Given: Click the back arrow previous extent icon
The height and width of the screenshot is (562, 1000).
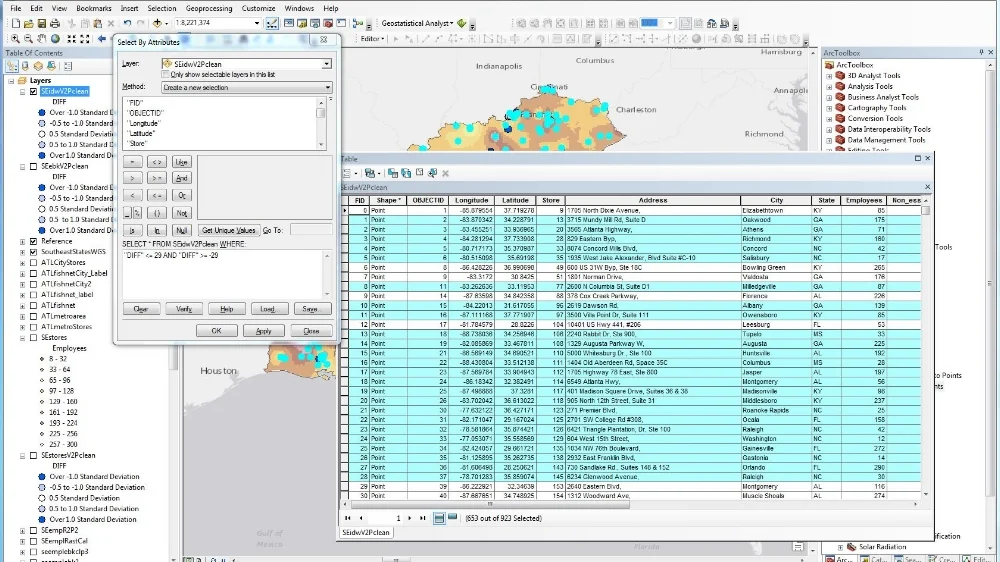Looking at the screenshot, I should 101,39.
